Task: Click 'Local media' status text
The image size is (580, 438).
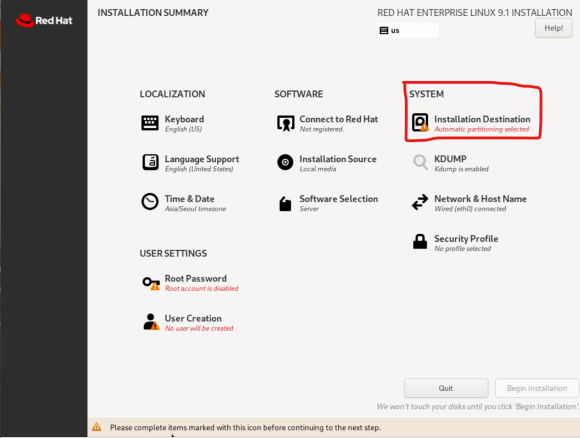Action: [318, 169]
